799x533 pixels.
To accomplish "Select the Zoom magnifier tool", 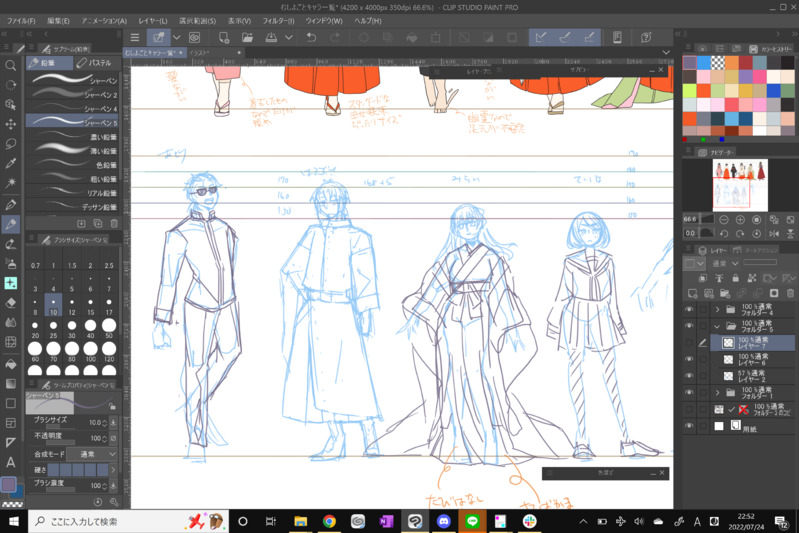I will pos(10,65).
